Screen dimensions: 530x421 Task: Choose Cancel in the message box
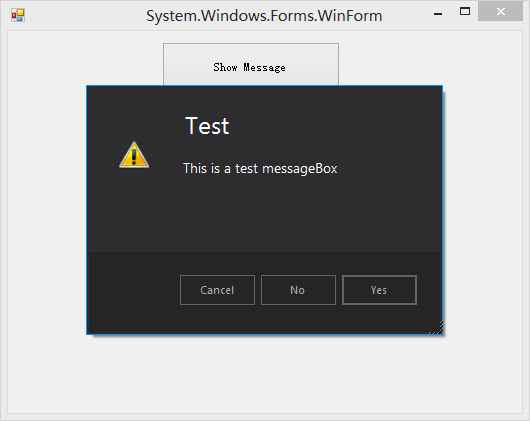pos(217,290)
